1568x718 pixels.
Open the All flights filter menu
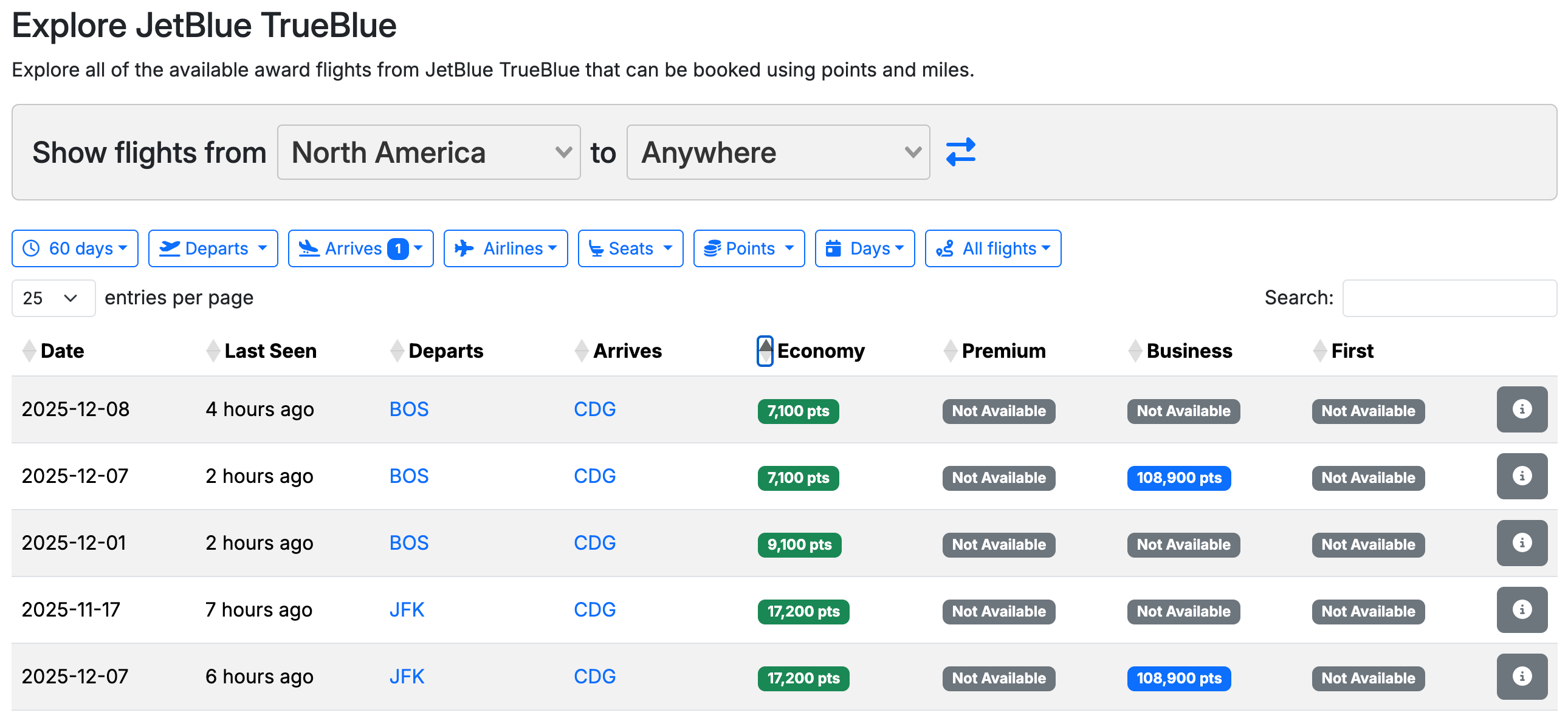pyautogui.click(x=992, y=248)
